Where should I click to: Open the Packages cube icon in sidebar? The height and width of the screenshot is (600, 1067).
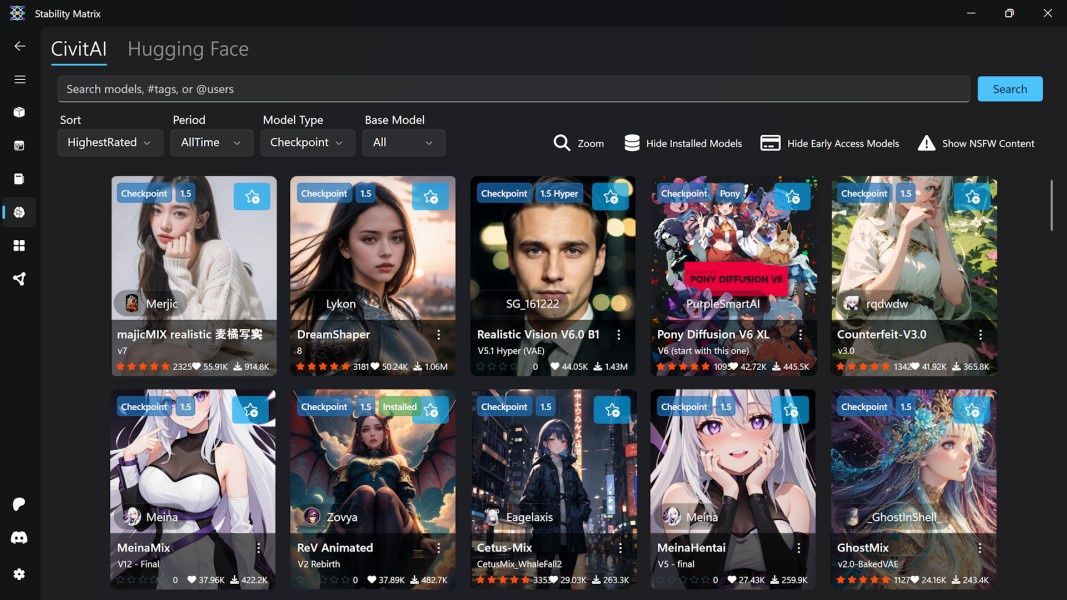(x=20, y=112)
